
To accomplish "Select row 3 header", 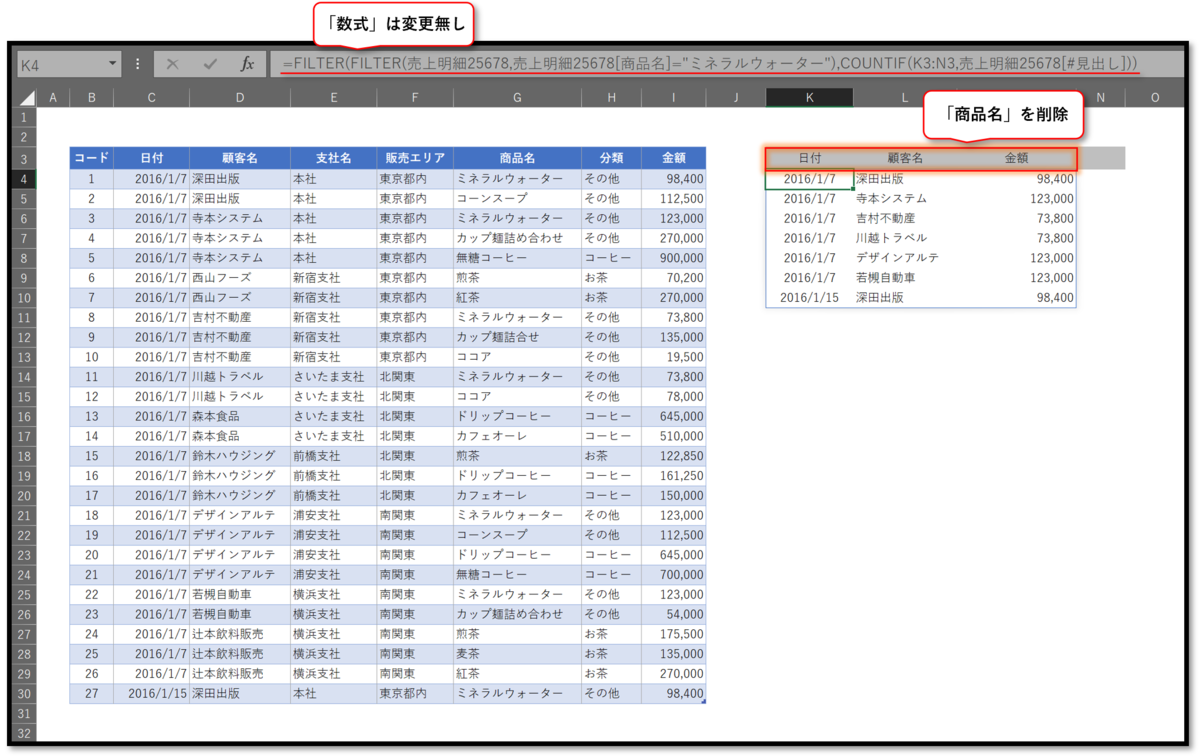I will pyautogui.click(x=24, y=158).
